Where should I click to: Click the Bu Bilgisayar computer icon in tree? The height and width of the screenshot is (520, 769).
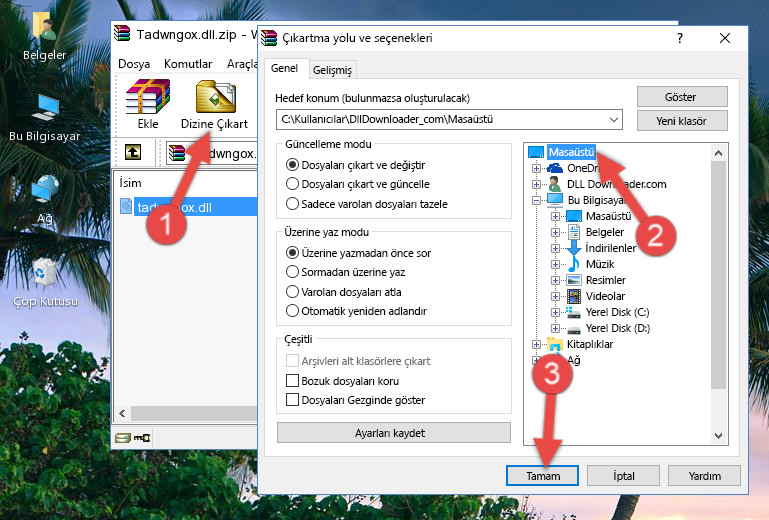(x=555, y=200)
